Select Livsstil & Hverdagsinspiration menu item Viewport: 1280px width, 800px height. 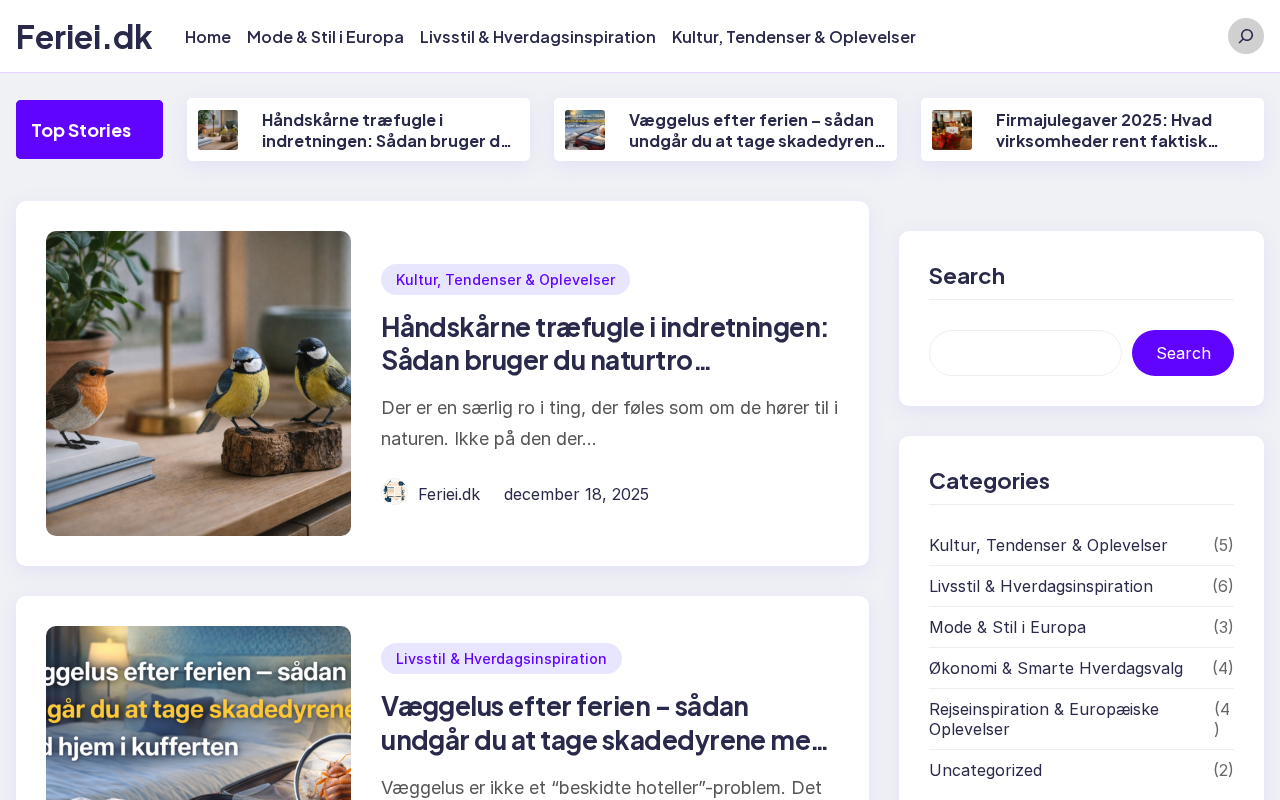pyautogui.click(x=538, y=37)
